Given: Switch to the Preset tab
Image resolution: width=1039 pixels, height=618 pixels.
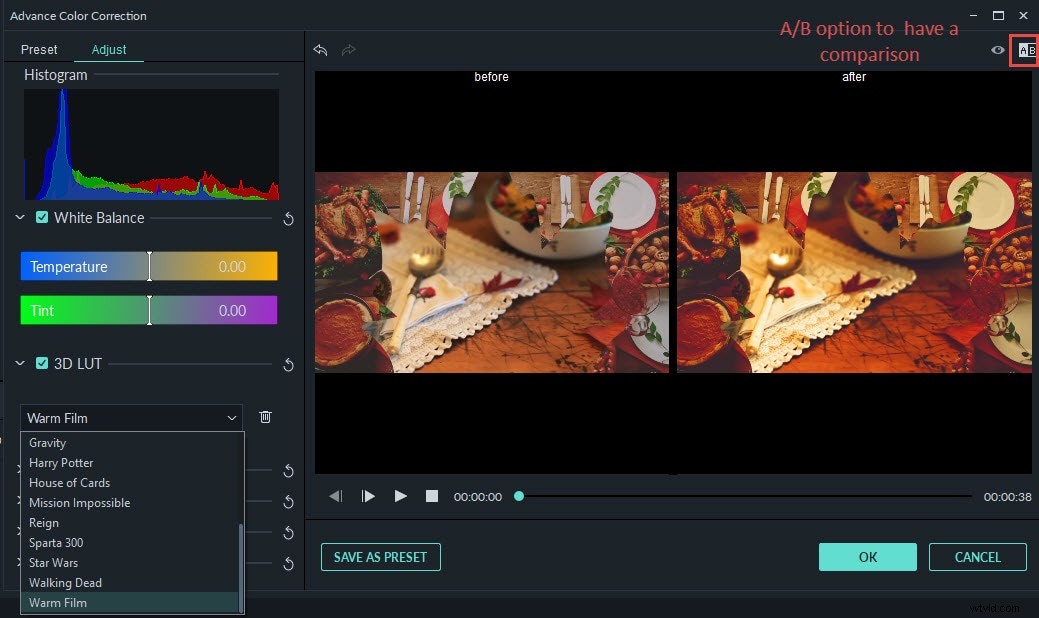Looking at the screenshot, I should [x=39, y=49].
